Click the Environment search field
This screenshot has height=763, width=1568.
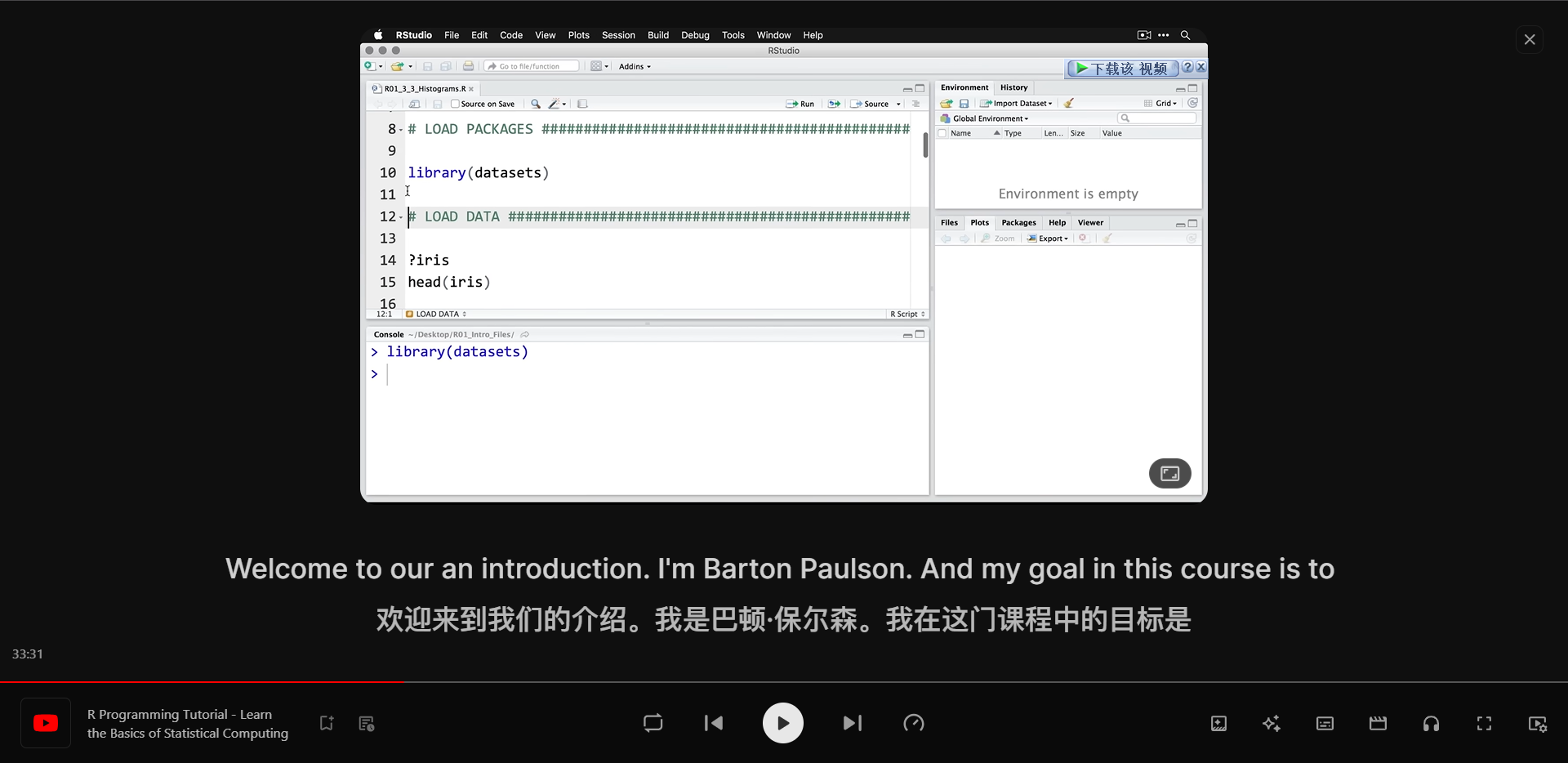(x=1156, y=118)
